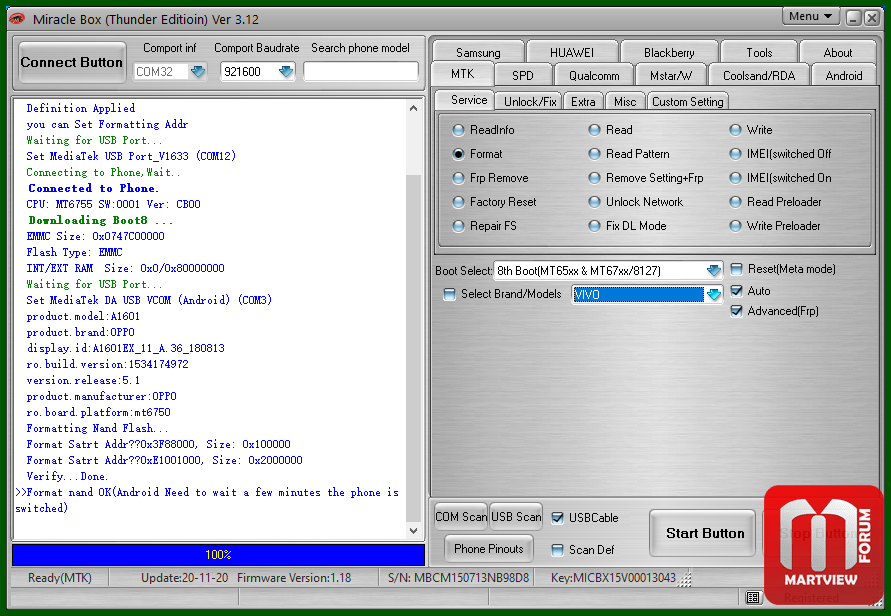Image resolution: width=891 pixels, height=616 pixels.
Task: Click the 'Connected to Phone.' log line
Action: pyautogui.click(x=93, y=188)
